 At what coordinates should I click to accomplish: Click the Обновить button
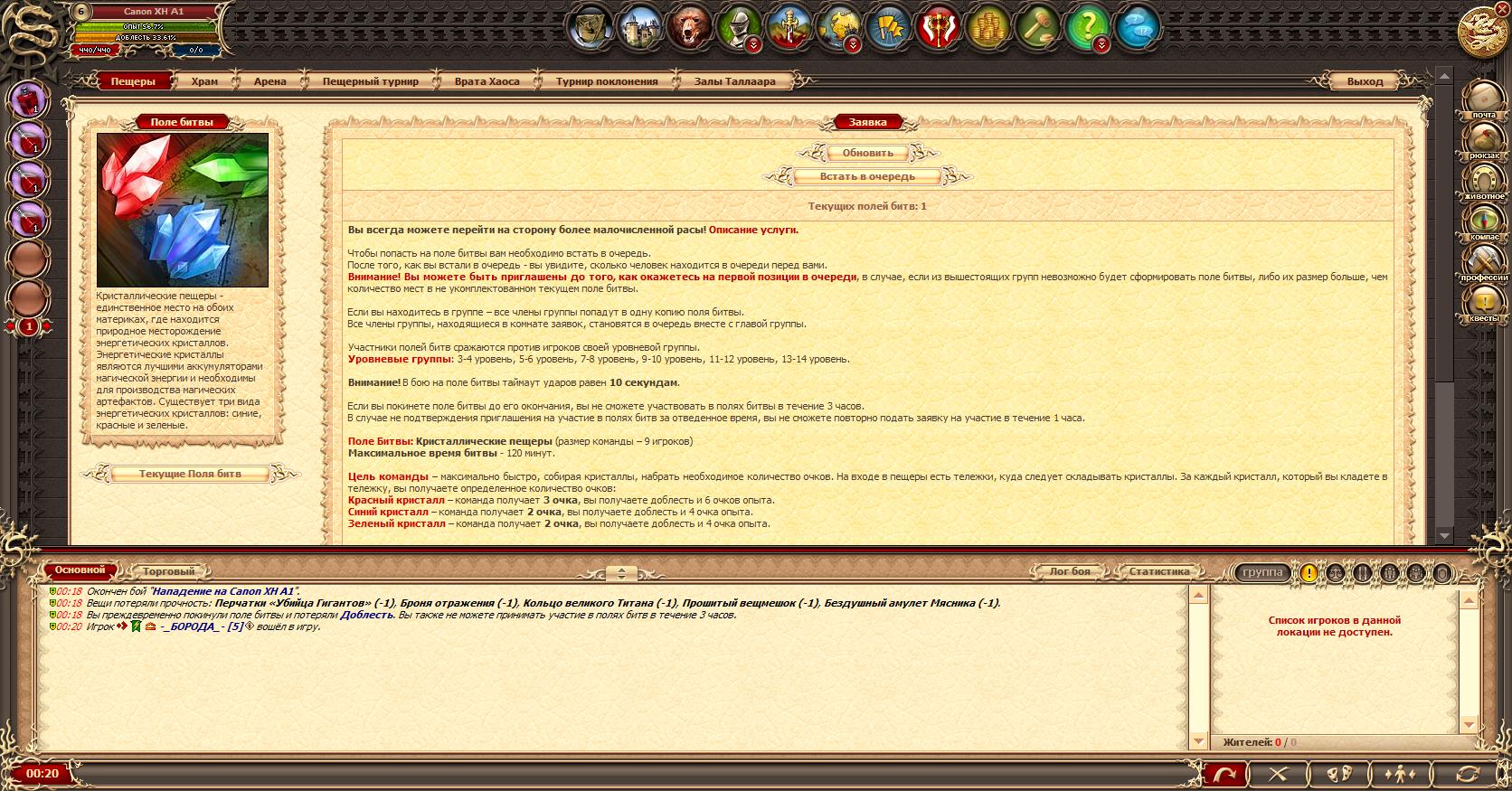(x=867, y=153)
